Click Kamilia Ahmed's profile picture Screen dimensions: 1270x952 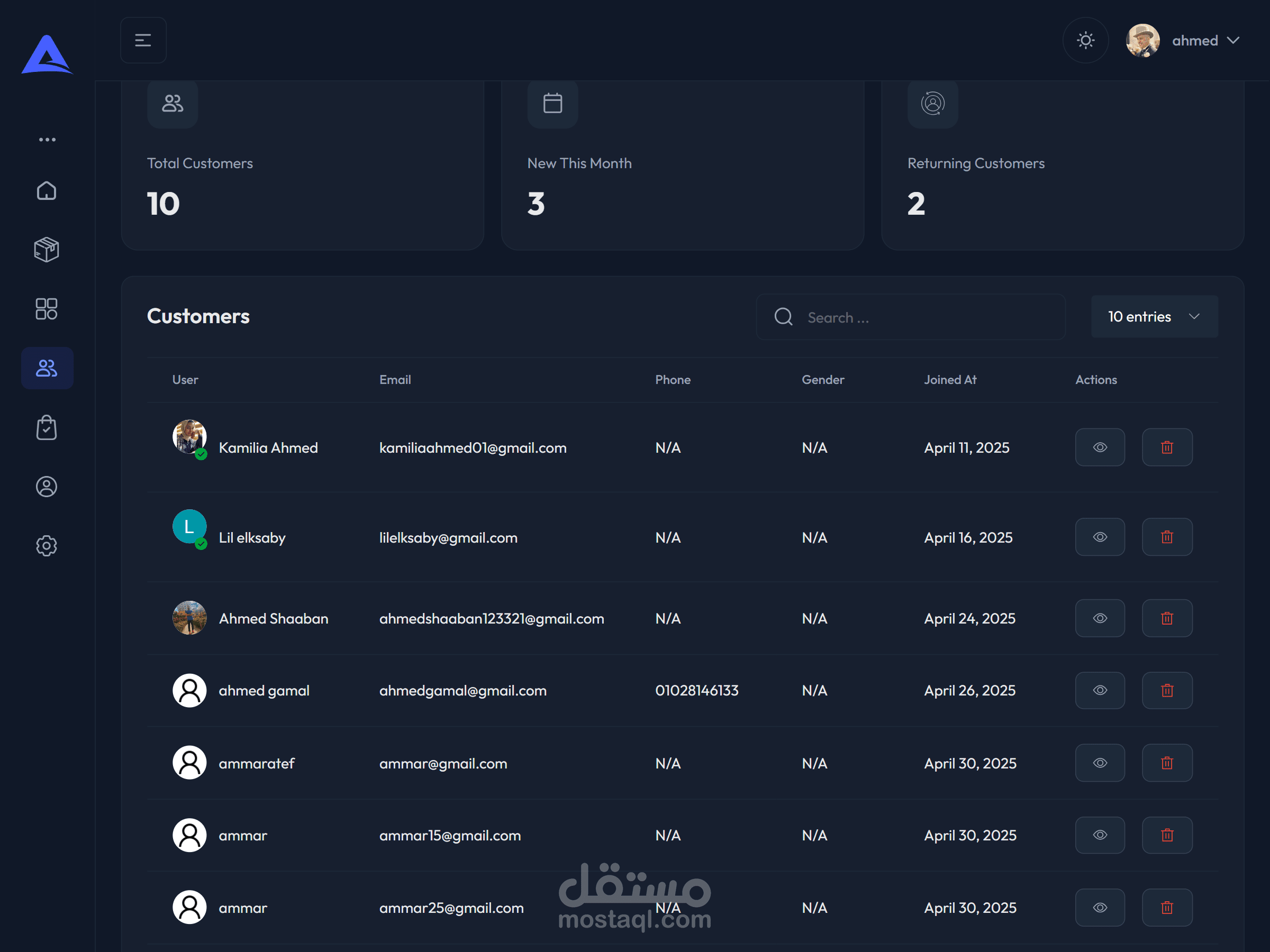[189, 437]
